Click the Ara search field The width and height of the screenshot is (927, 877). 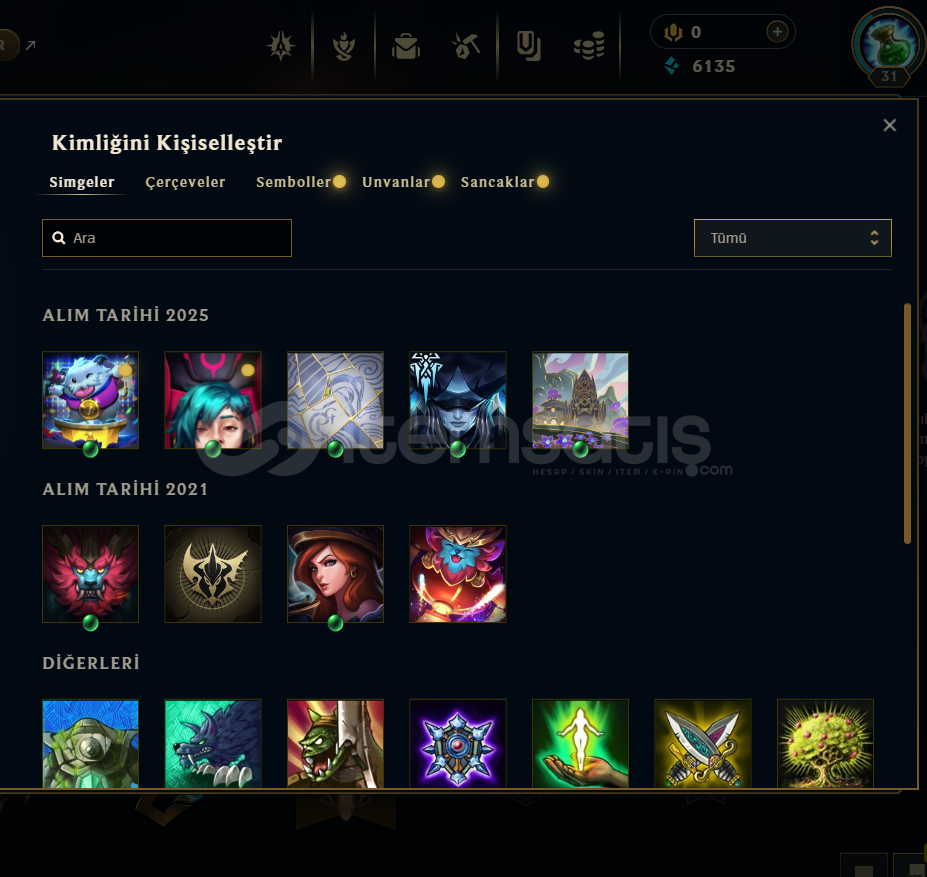click(x=167, y=238)
